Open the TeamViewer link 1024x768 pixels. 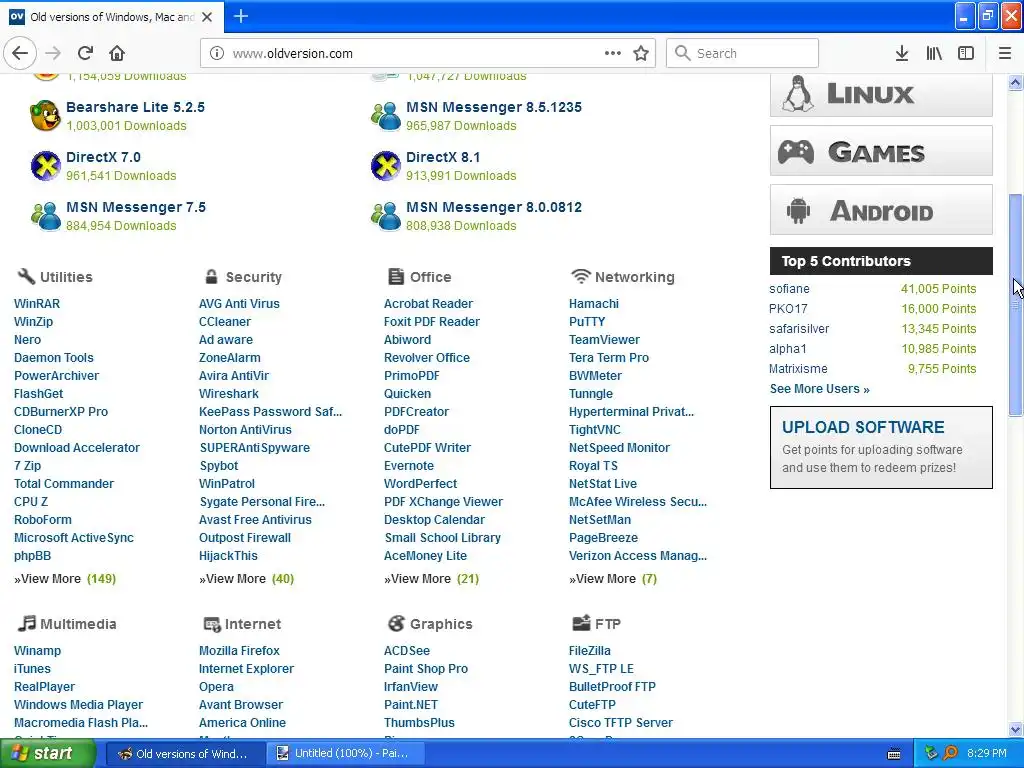(604, 340)
